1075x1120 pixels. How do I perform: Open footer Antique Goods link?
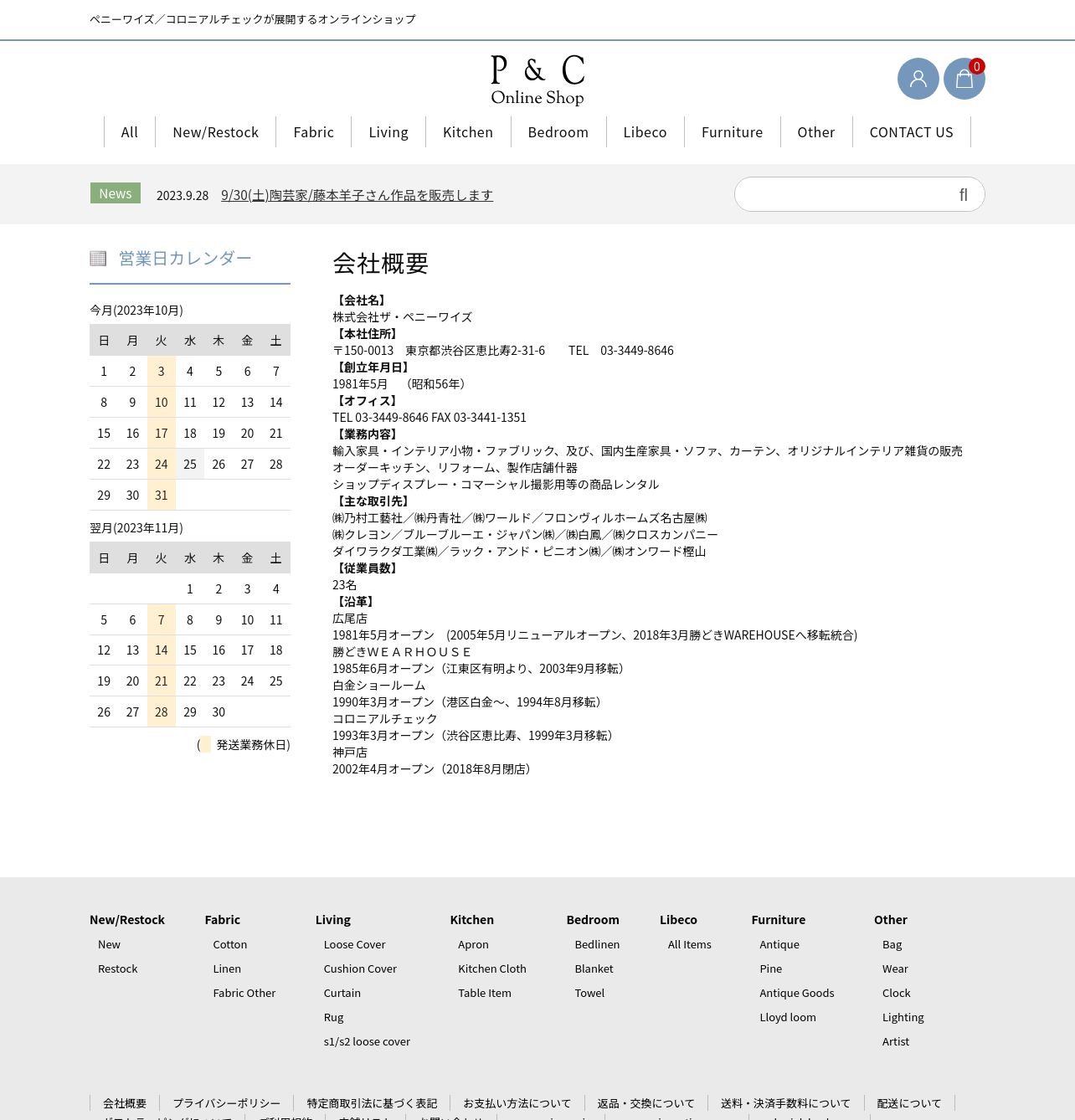pos(797,993)
